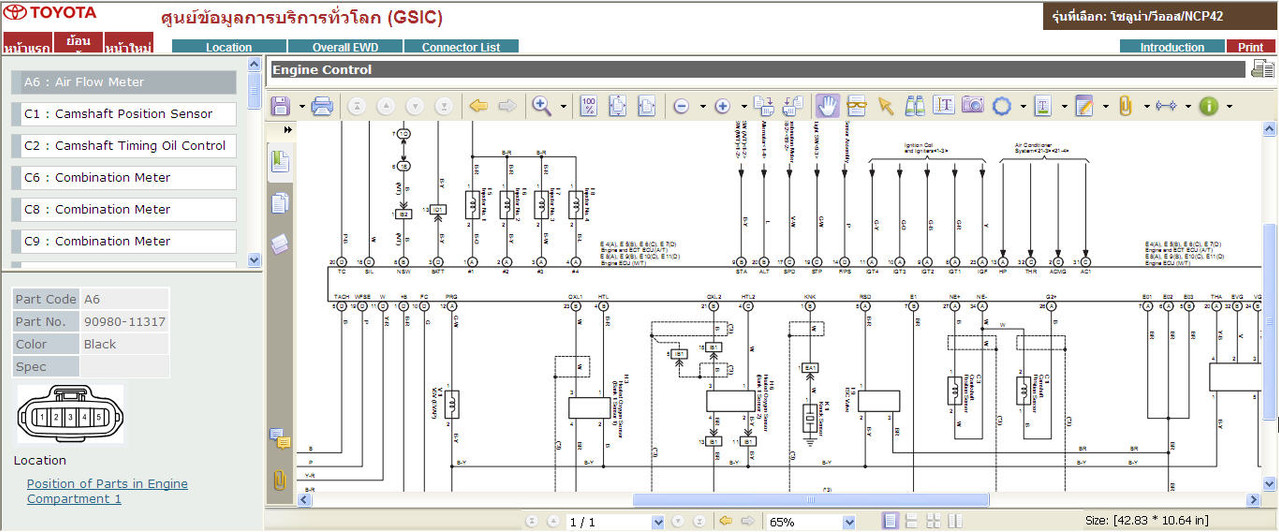This screenshot has height=532, width=1279.
Task: Click the blue shape drawing tool
Action: coord(1002,106)
